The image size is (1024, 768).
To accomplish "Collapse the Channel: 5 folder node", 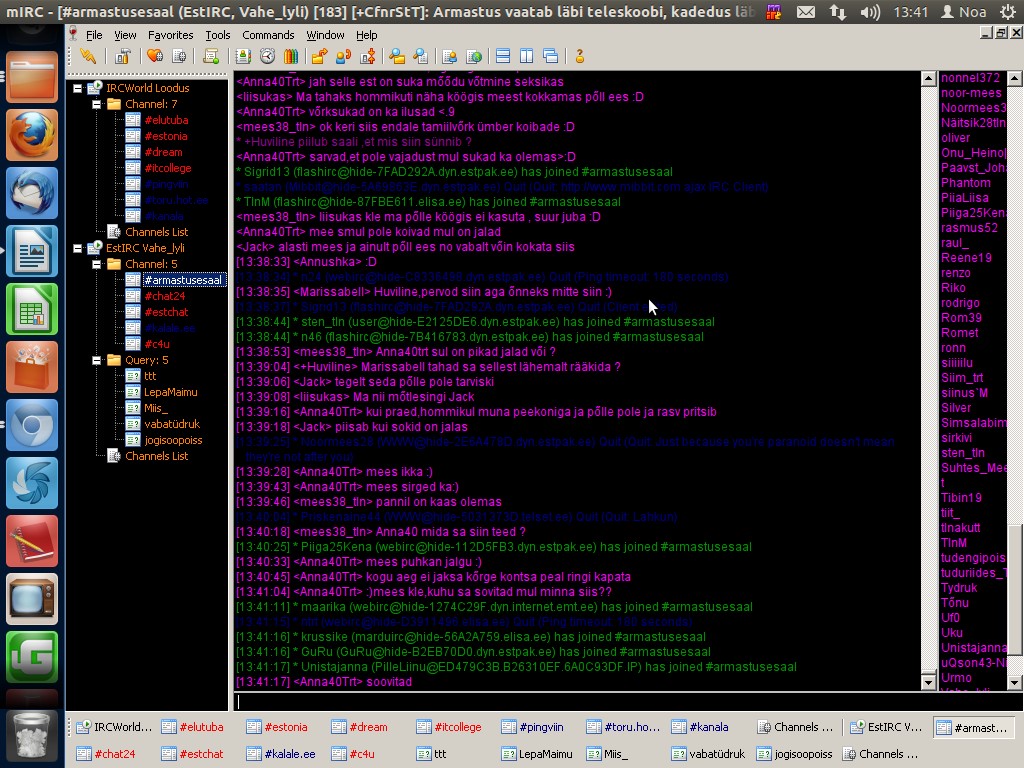I will point(97,264).
